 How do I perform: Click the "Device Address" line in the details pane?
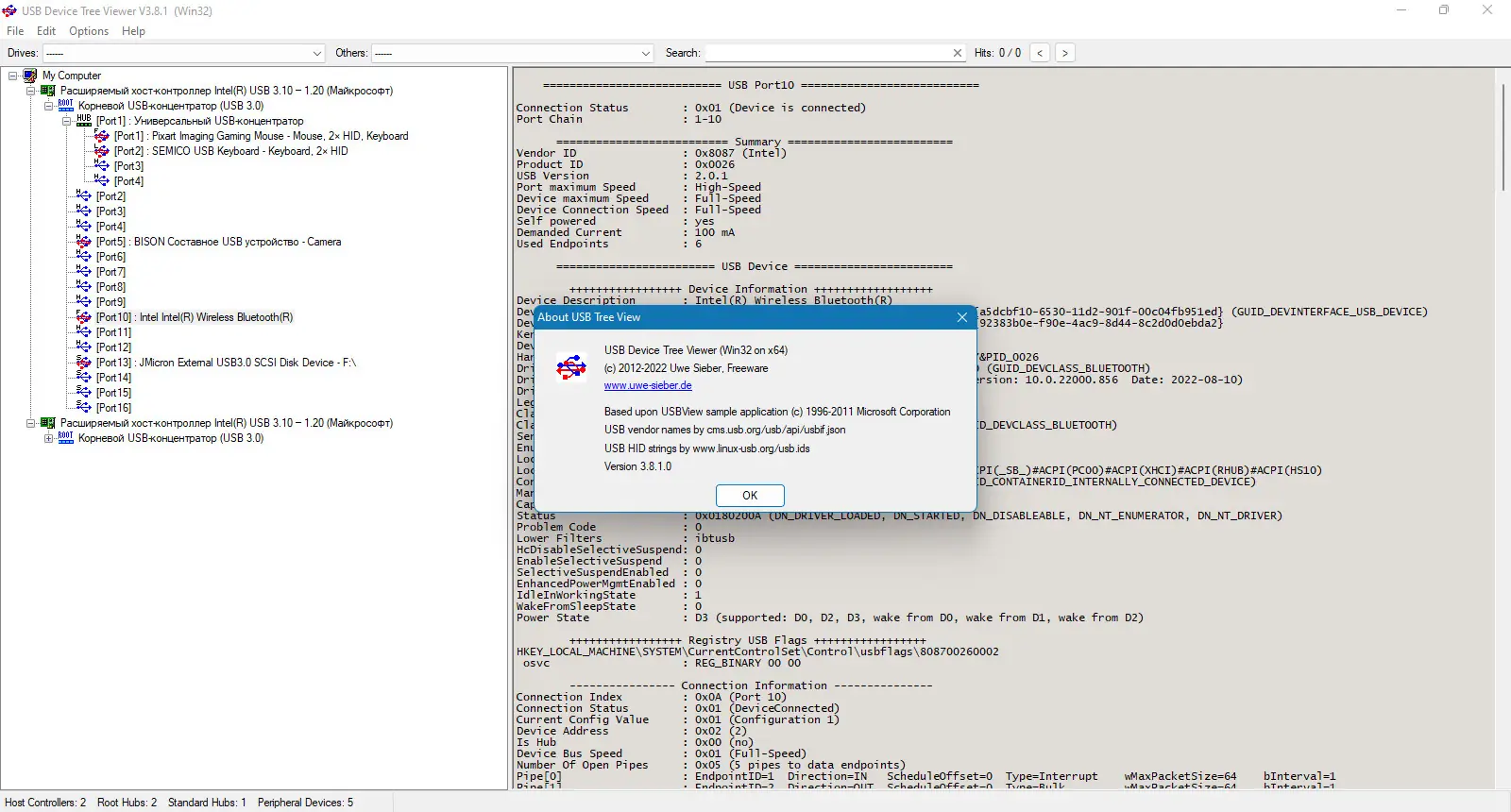(632, 731)
